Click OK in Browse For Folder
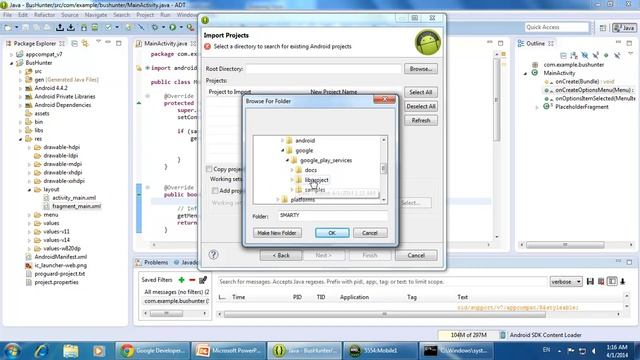Screen dimensions: 640x360 (332, 233)
